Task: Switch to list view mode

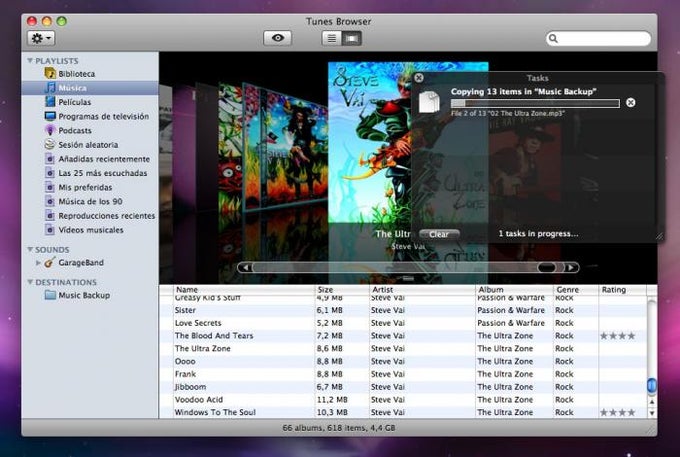Action: coord(332,38)
